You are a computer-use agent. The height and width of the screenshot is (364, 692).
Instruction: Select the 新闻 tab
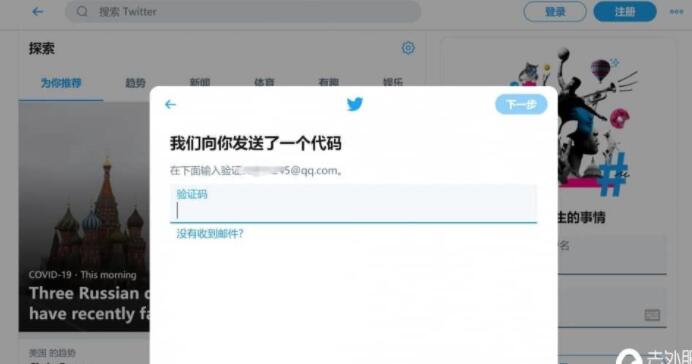click(200, 82)
